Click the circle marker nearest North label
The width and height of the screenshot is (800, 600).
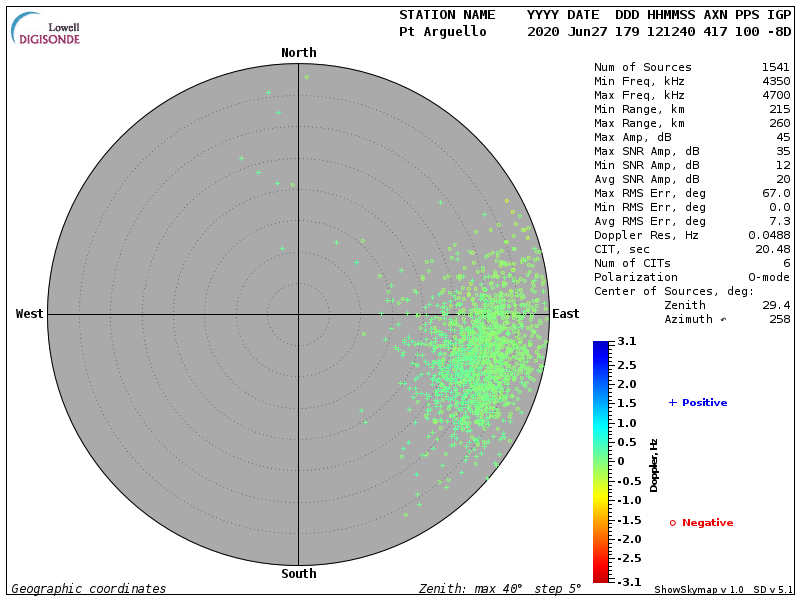pyautogui.click(x=307, y=77)
